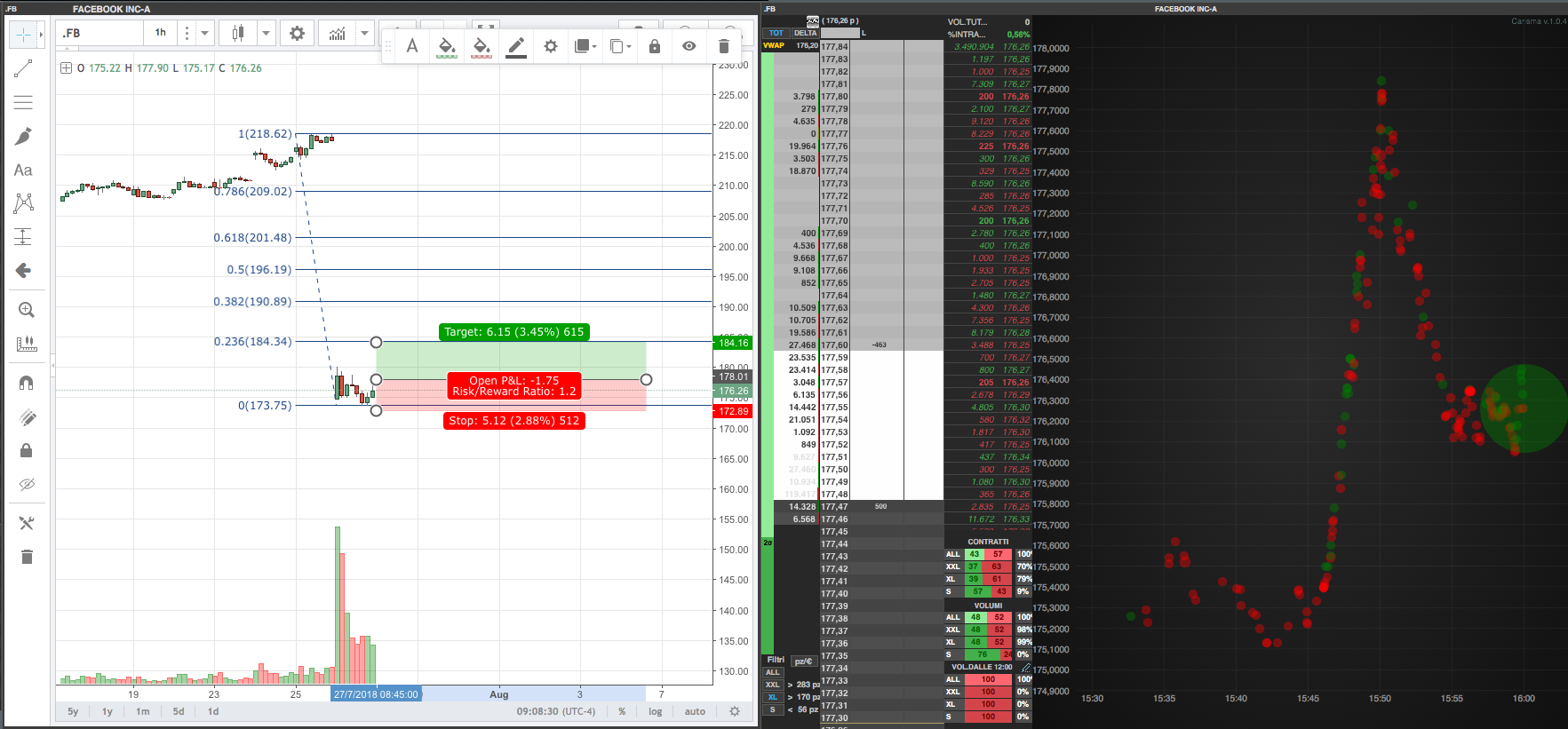Enable the ALL filter button under Filtri
1568x729 pixels.
tap(773, 672)
